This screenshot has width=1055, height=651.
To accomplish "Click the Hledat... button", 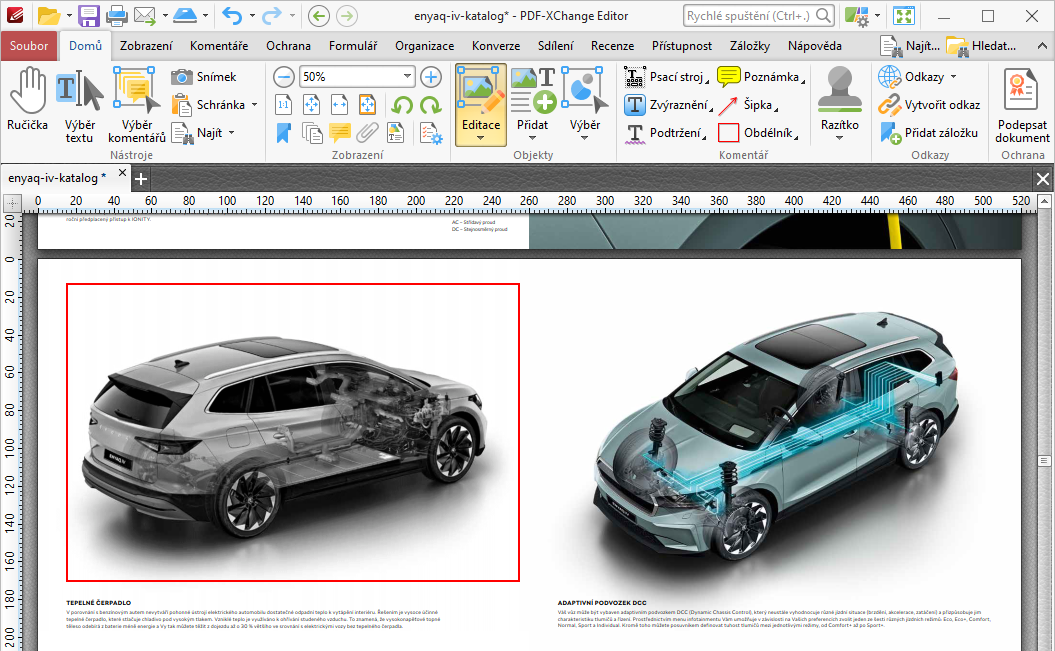I will pos(982,46).
